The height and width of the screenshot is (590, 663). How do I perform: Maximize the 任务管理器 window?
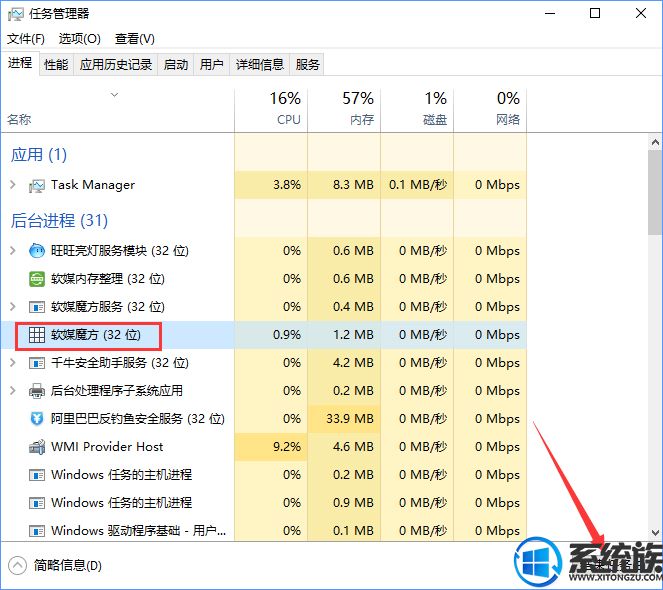pos(595,14)
